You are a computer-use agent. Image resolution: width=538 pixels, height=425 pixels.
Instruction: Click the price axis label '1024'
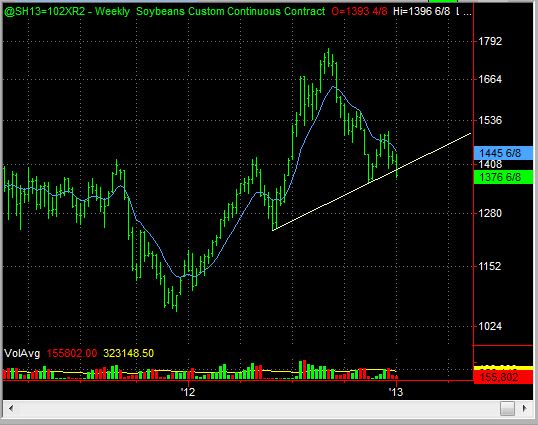click(x=490, y=326)
